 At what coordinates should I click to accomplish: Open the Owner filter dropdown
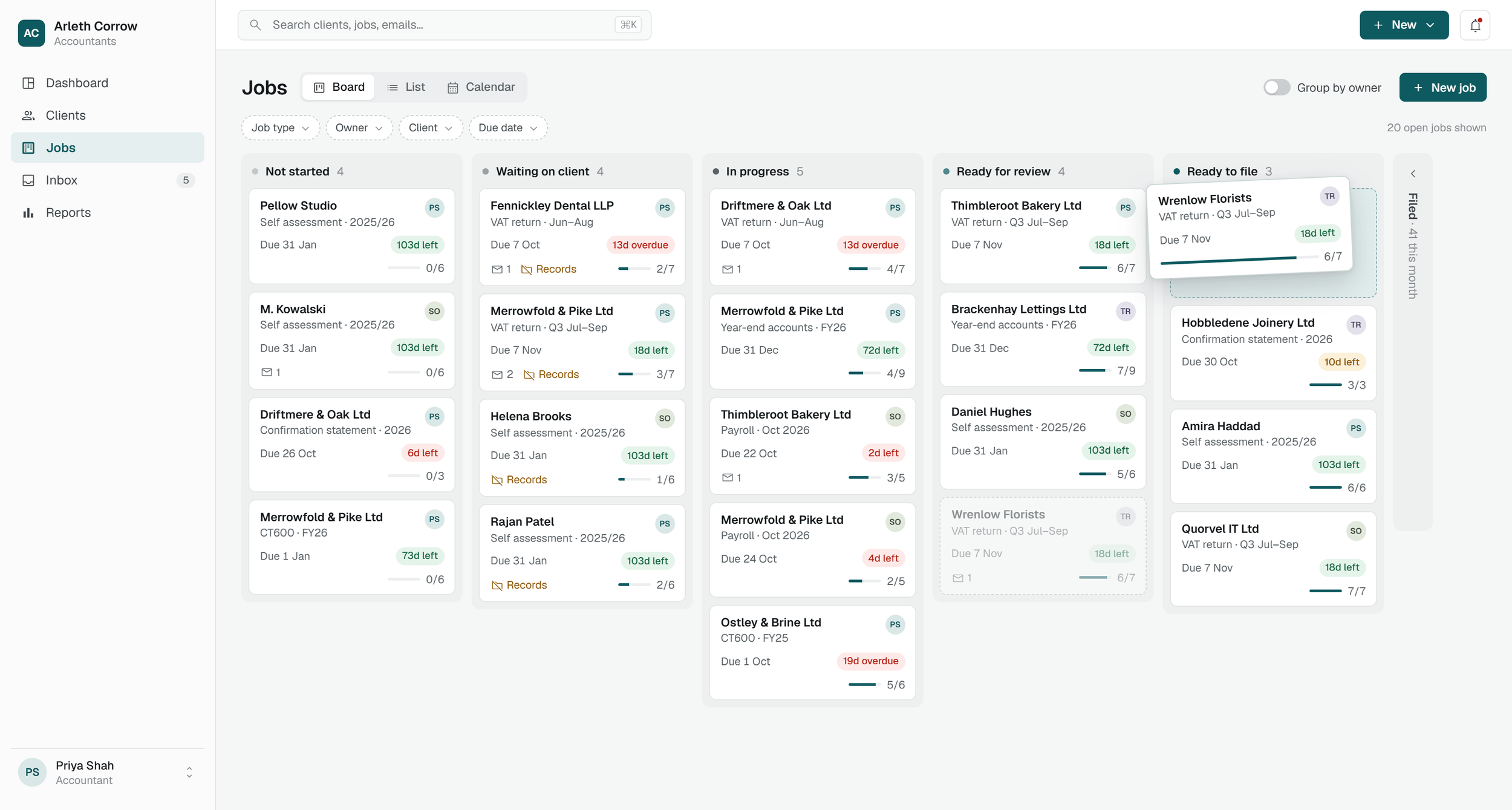[359, 128]
